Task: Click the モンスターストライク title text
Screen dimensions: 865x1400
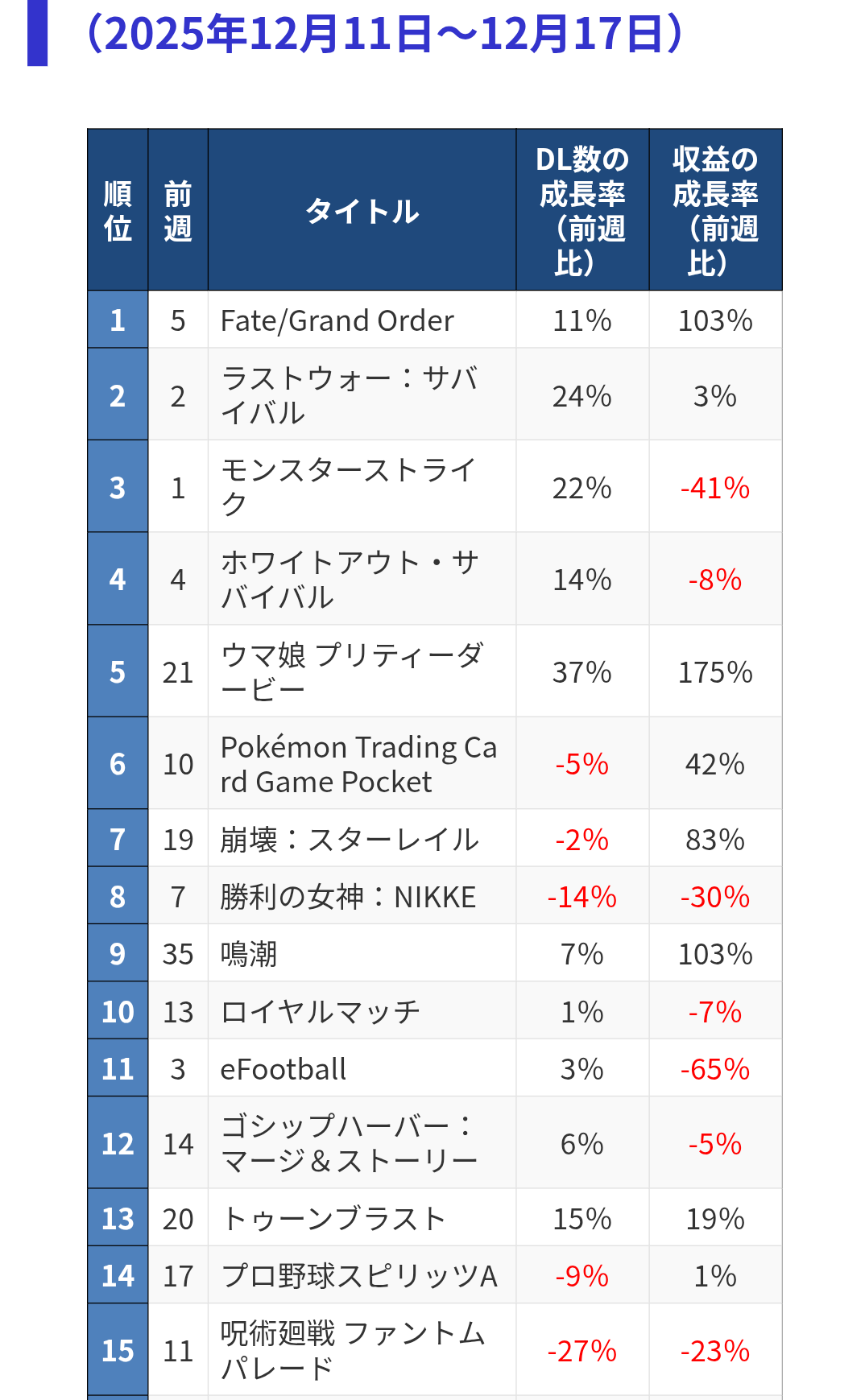Action: (x=350, y=487)
